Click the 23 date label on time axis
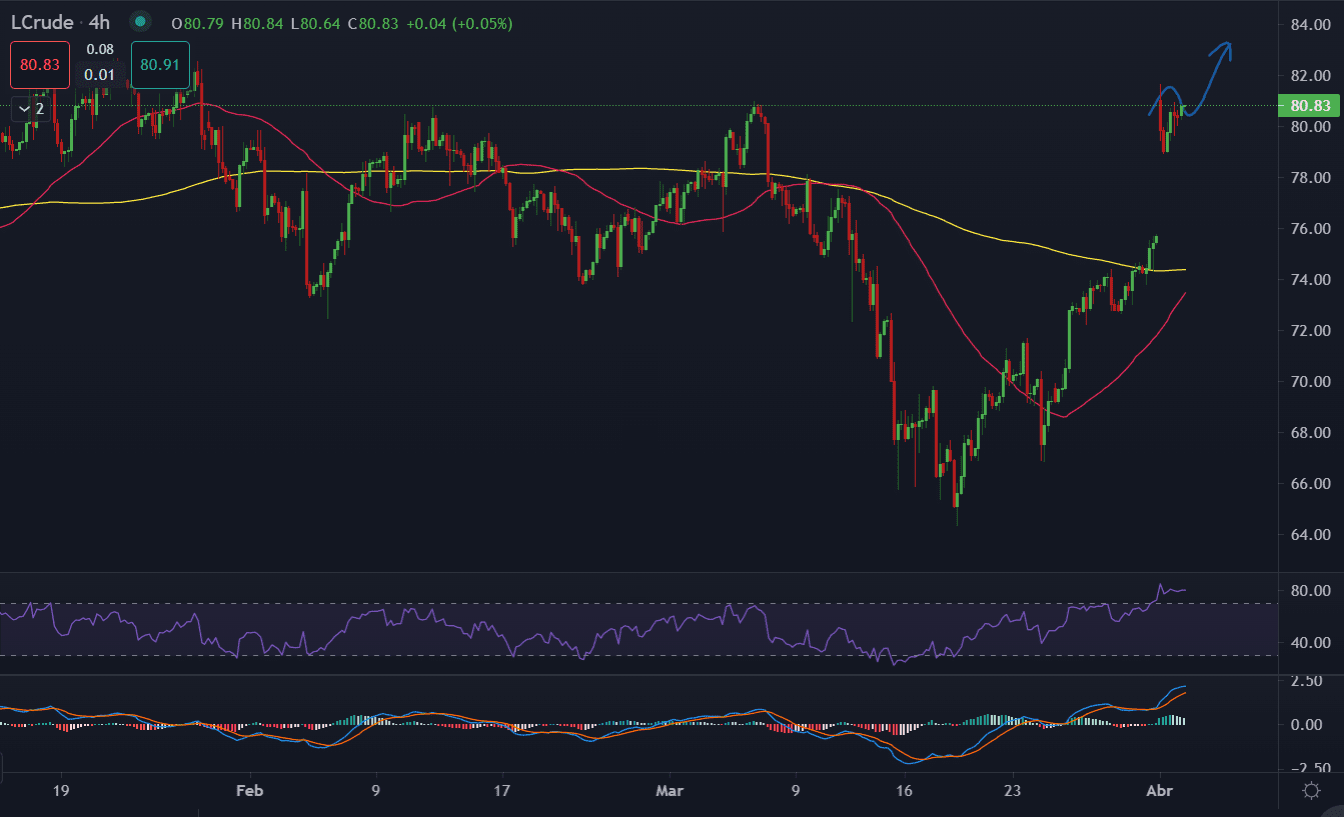1344x817 pixels. pyautogui.click(x=1013, y=791)
